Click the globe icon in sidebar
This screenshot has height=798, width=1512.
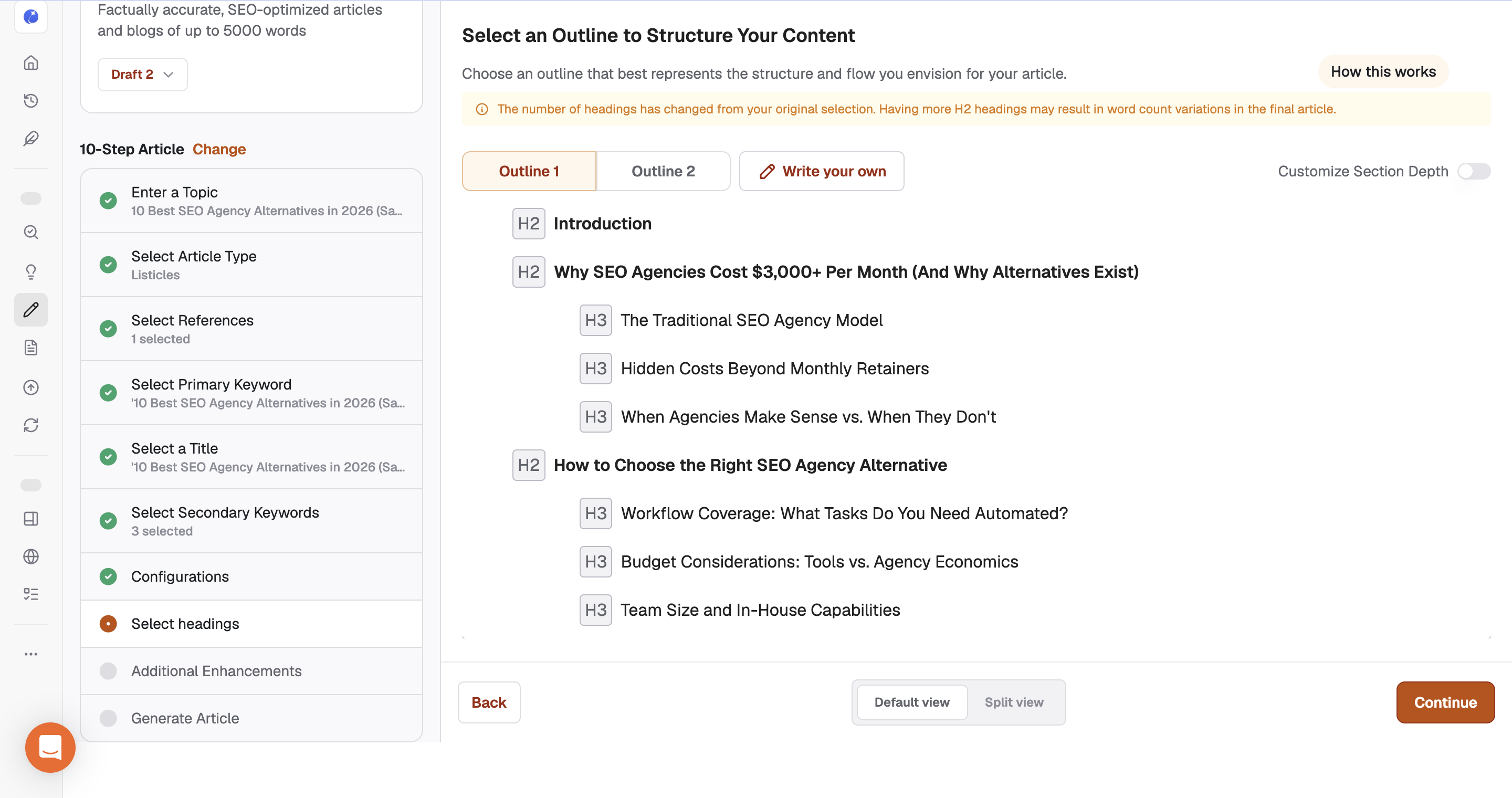(31, 556)
